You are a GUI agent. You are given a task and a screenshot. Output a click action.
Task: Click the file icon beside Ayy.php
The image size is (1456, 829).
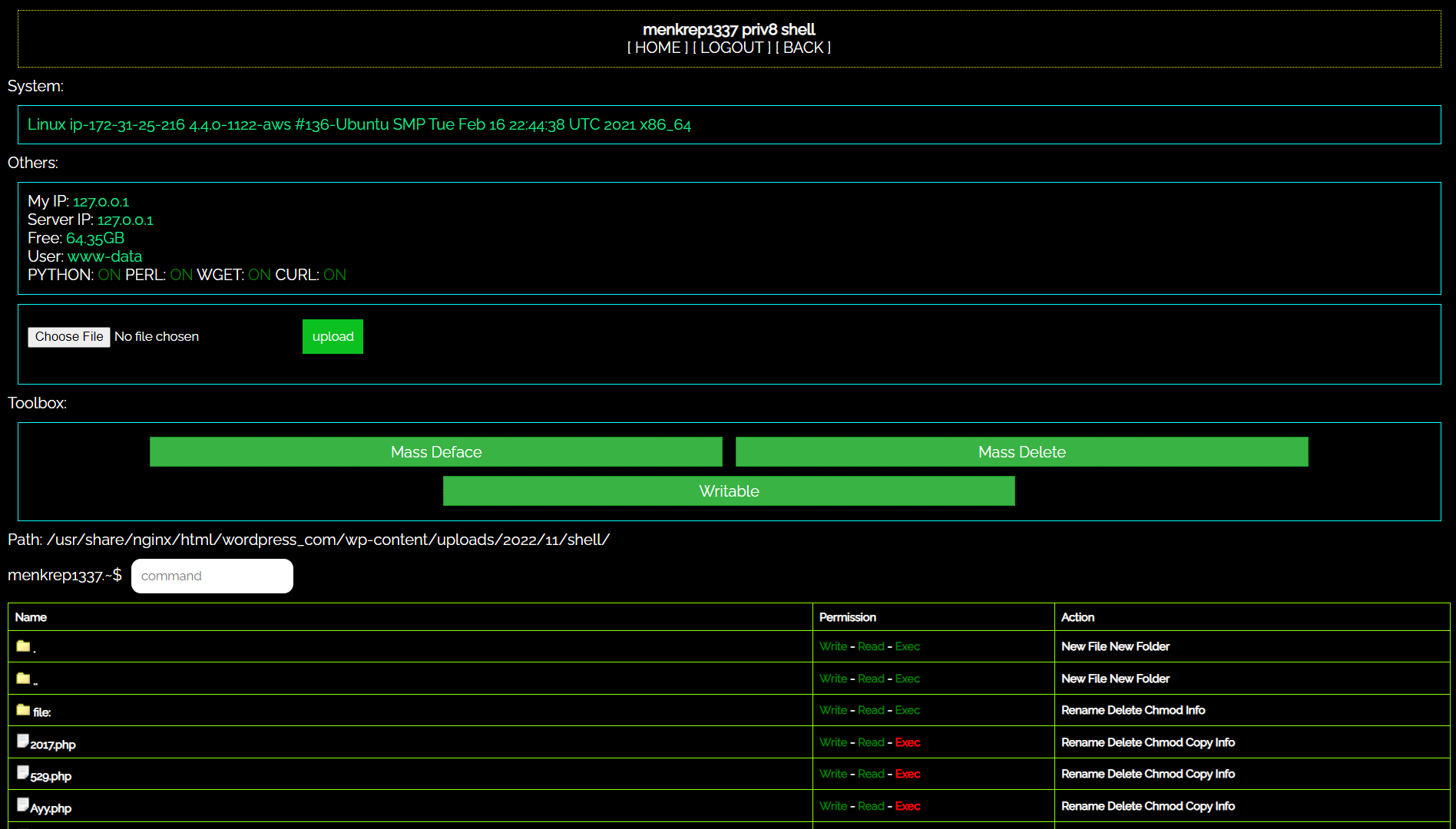tap(23, 804)
